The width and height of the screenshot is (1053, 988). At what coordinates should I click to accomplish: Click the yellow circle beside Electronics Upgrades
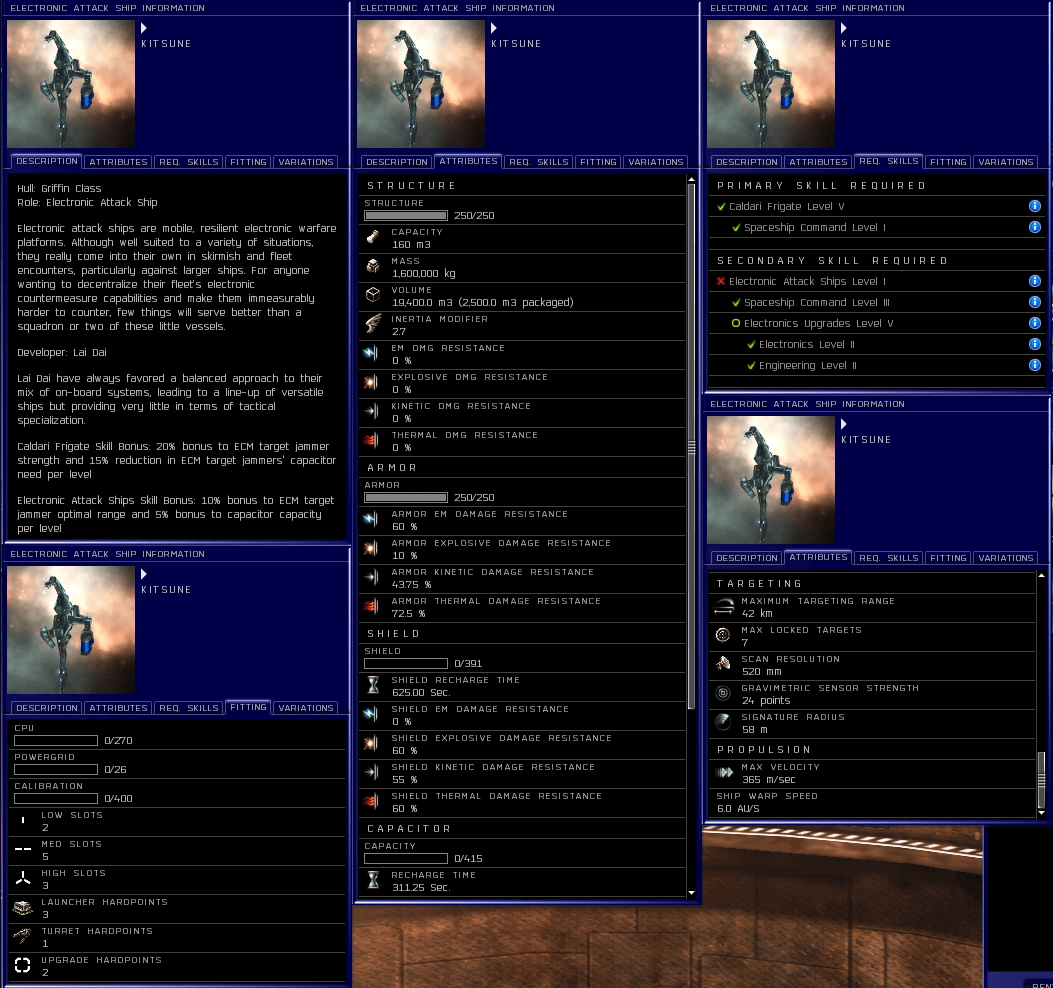click(x=736, y=323)
